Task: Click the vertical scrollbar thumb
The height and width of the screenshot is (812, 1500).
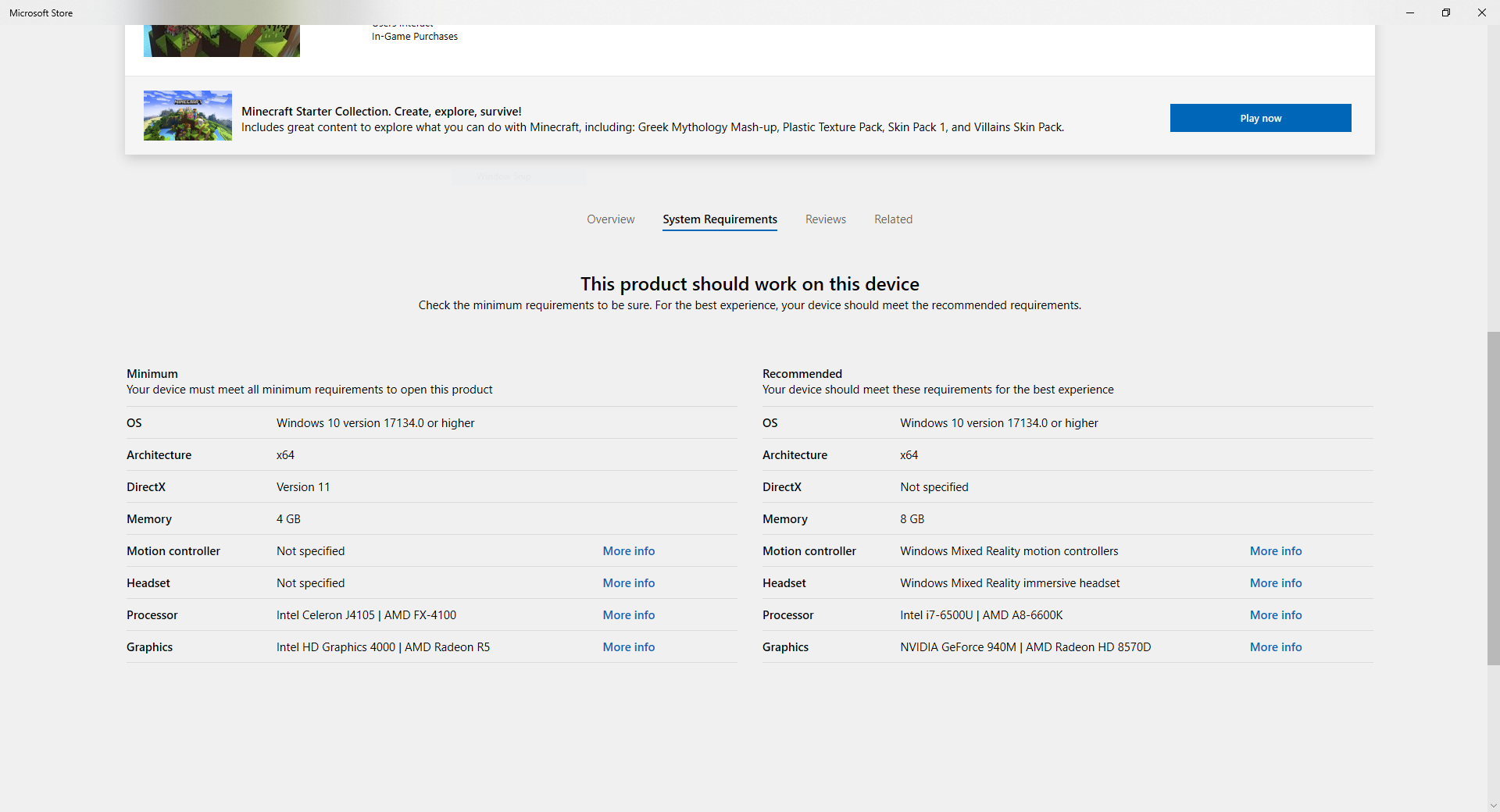Action: [1493, 498]
